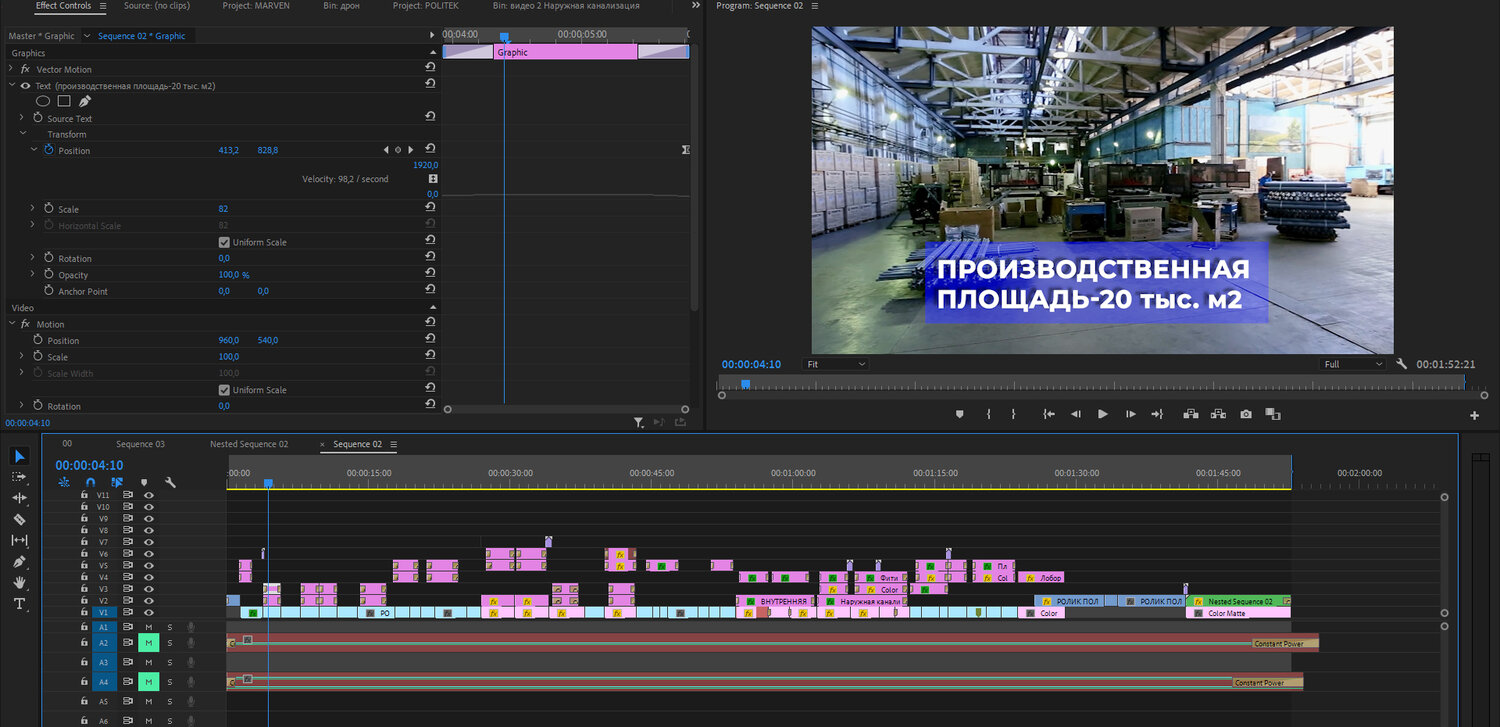The image size is (1500, 727).
Task: Add Marker in Program monitor
Action: [x=959, y=414]
